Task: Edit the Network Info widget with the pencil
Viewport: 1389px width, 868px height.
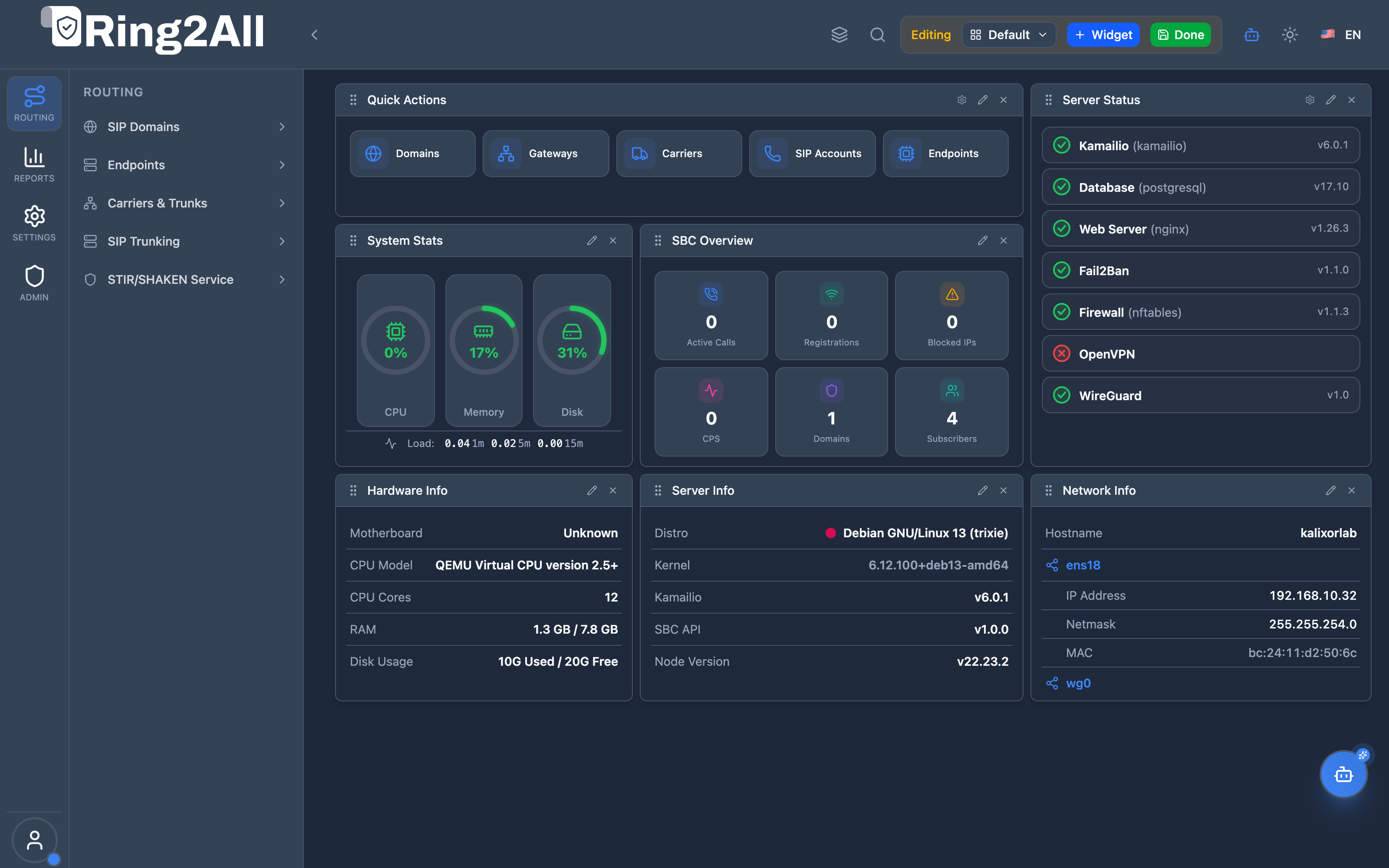Action: (1330, 490)
